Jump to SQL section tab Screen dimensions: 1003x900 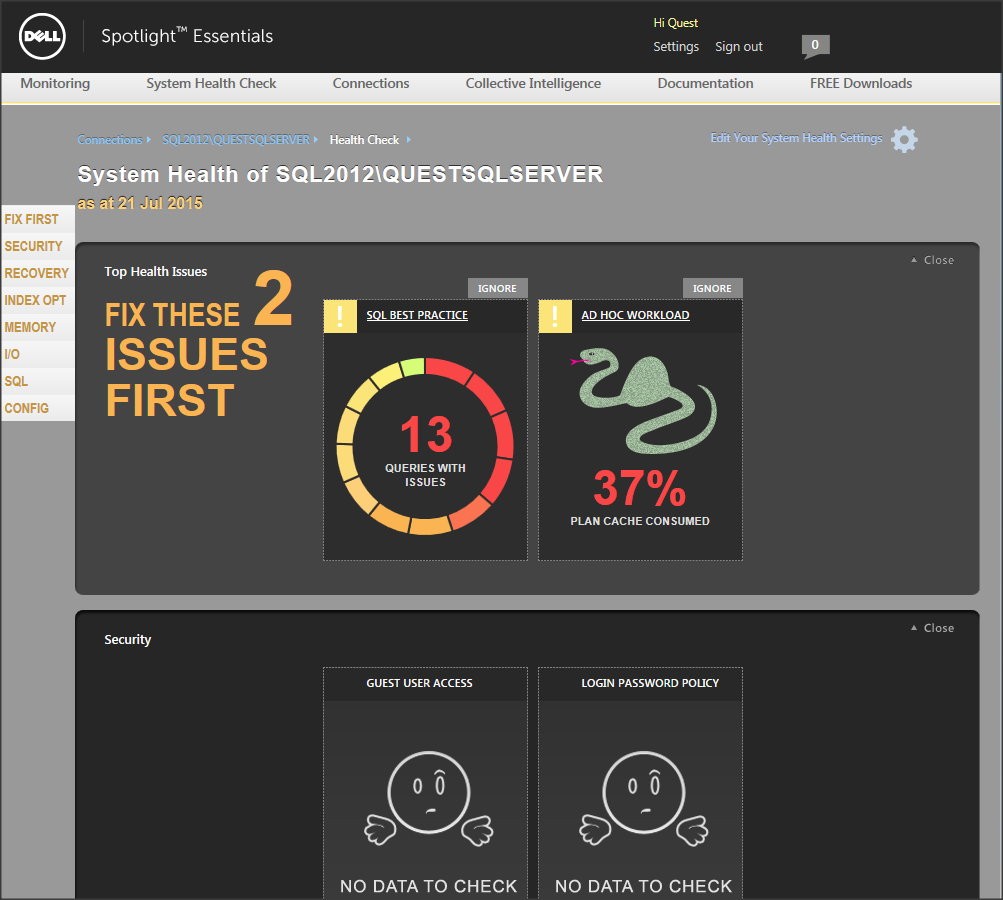pos(38,381)
